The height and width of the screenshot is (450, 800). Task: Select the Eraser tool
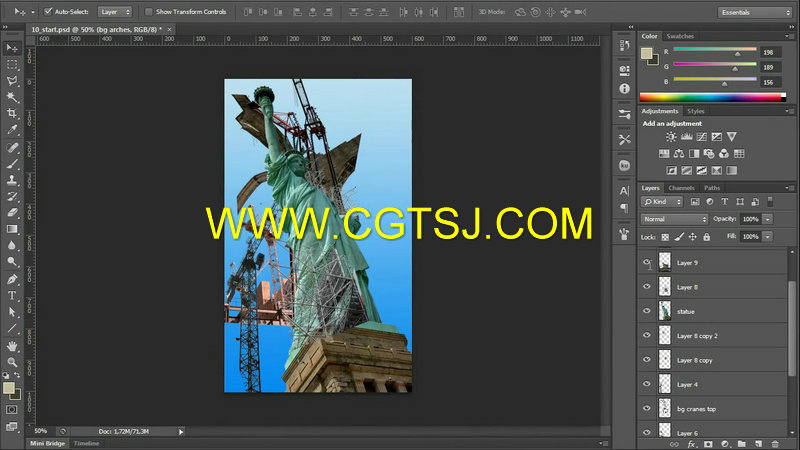[x=12, y=213]
